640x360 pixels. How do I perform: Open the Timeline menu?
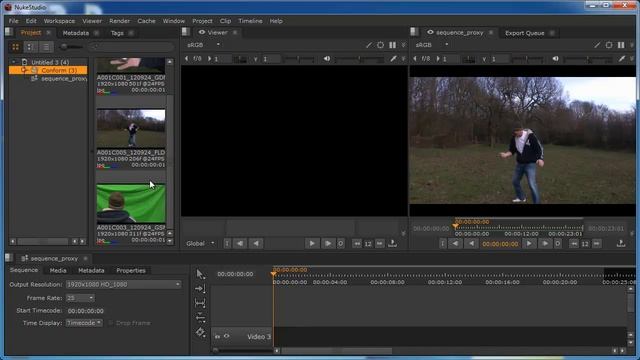coord(250,21)
